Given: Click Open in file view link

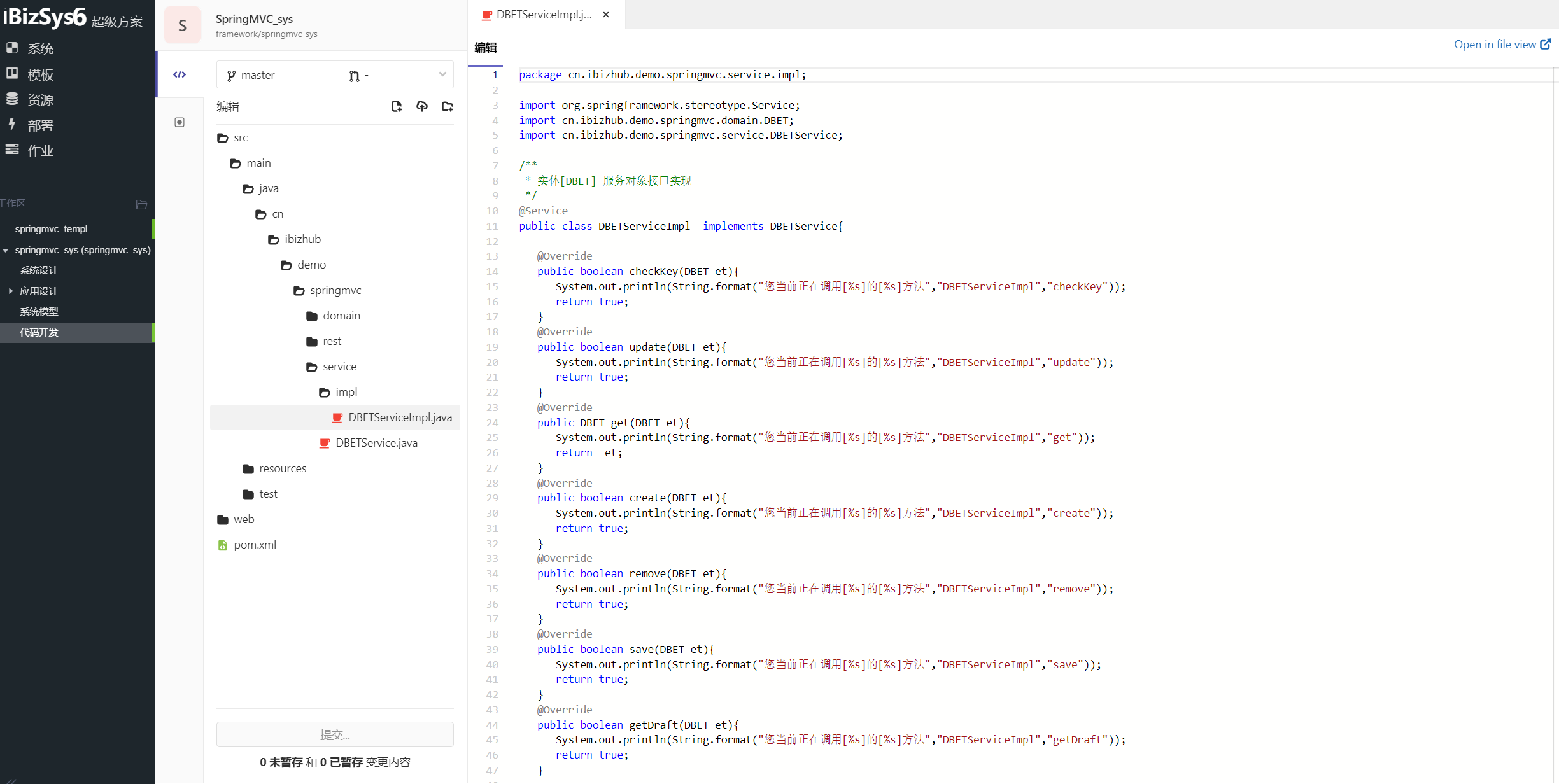Looking at the screenshot, I should [x=1502, y=45].
